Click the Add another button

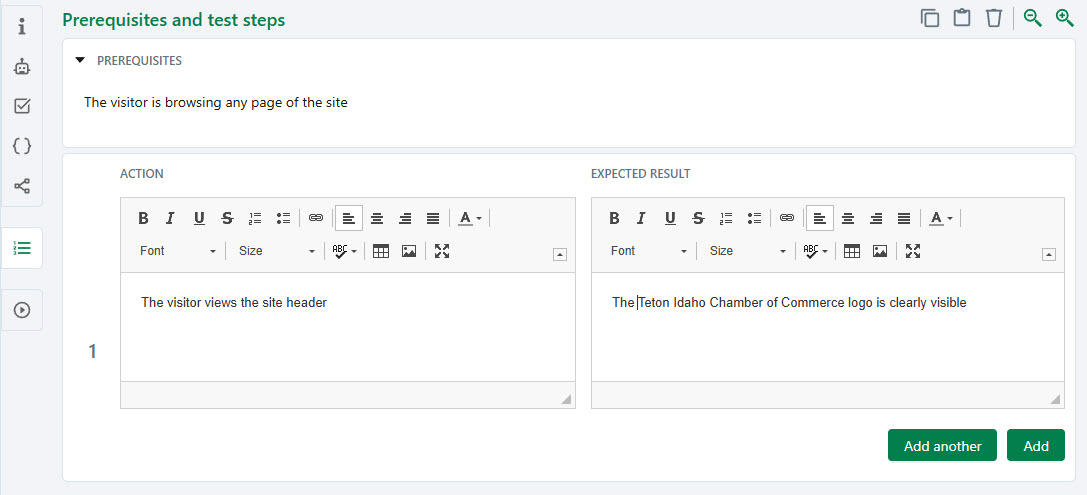click(942, 446)
